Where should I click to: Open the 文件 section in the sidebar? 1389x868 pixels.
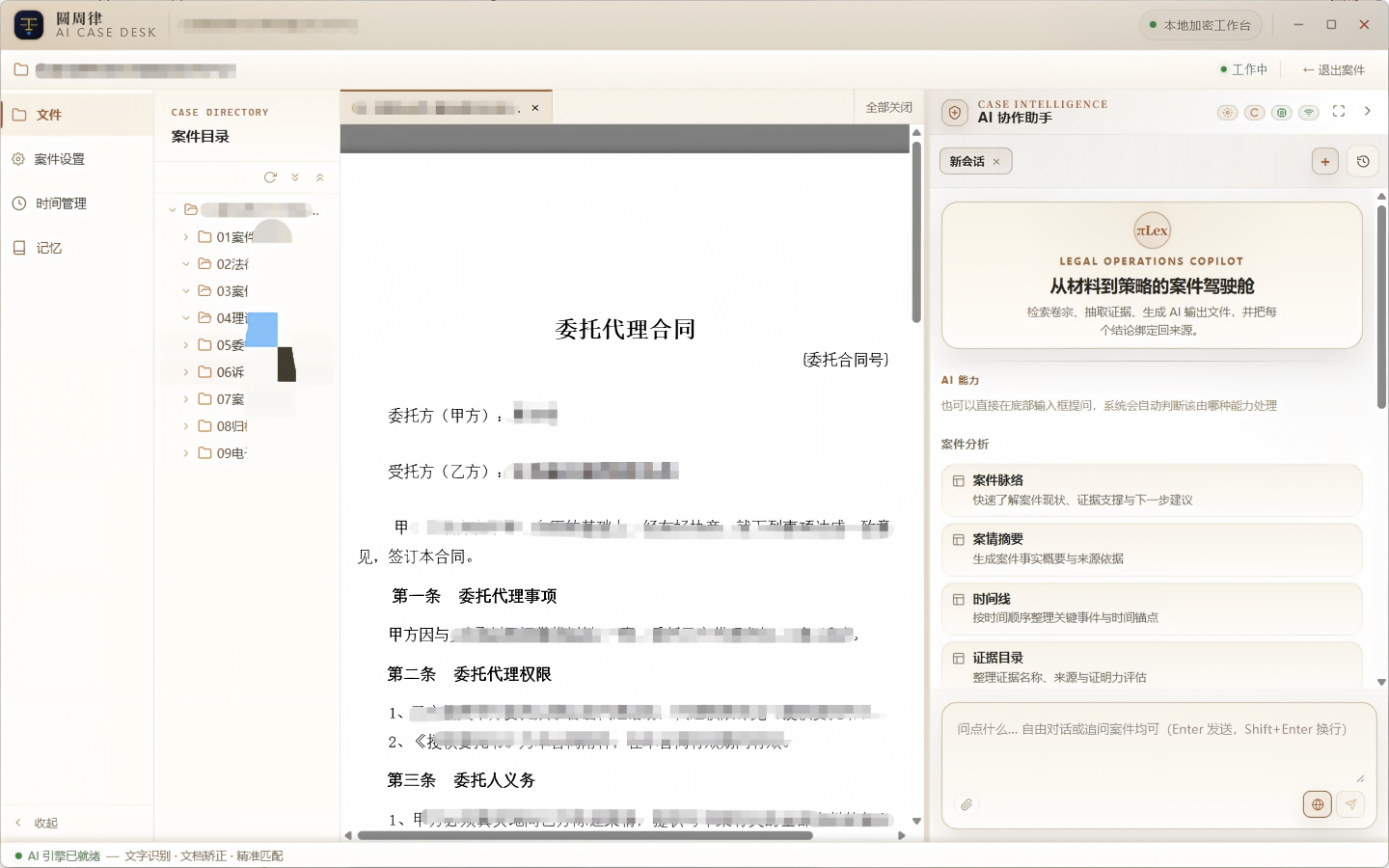point(77,115)
